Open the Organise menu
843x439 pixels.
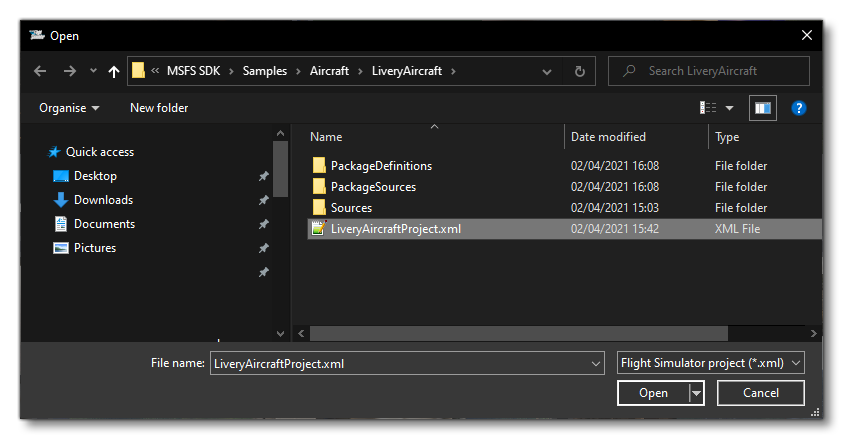[69, 108]
